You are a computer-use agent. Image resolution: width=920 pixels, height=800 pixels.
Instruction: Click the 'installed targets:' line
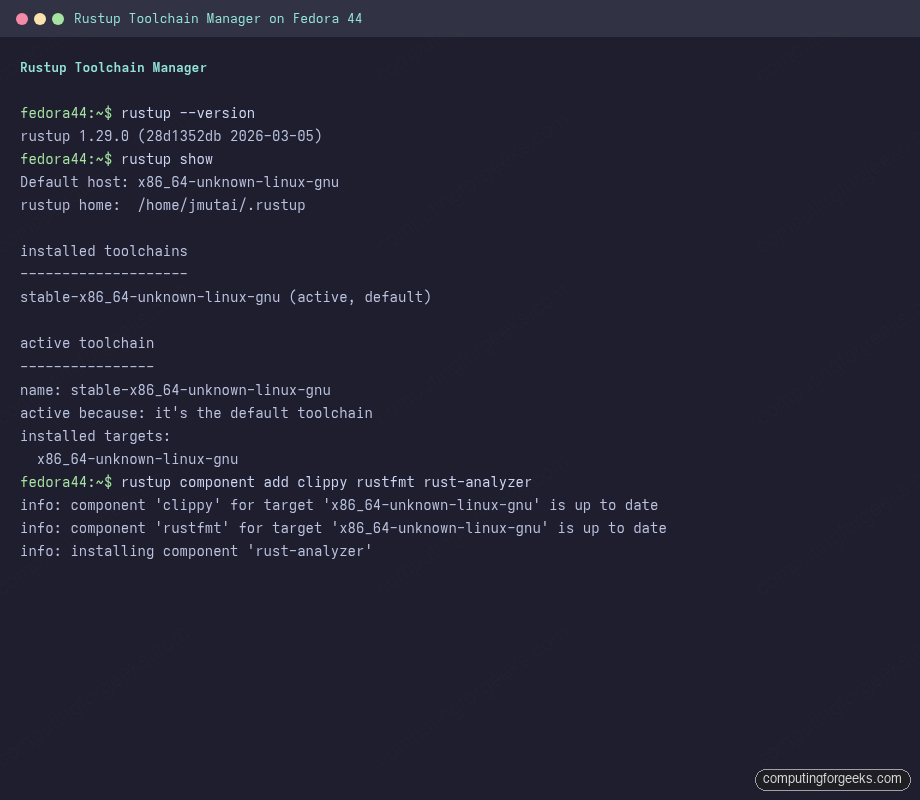pyautogui.click(x=95, y=436)
